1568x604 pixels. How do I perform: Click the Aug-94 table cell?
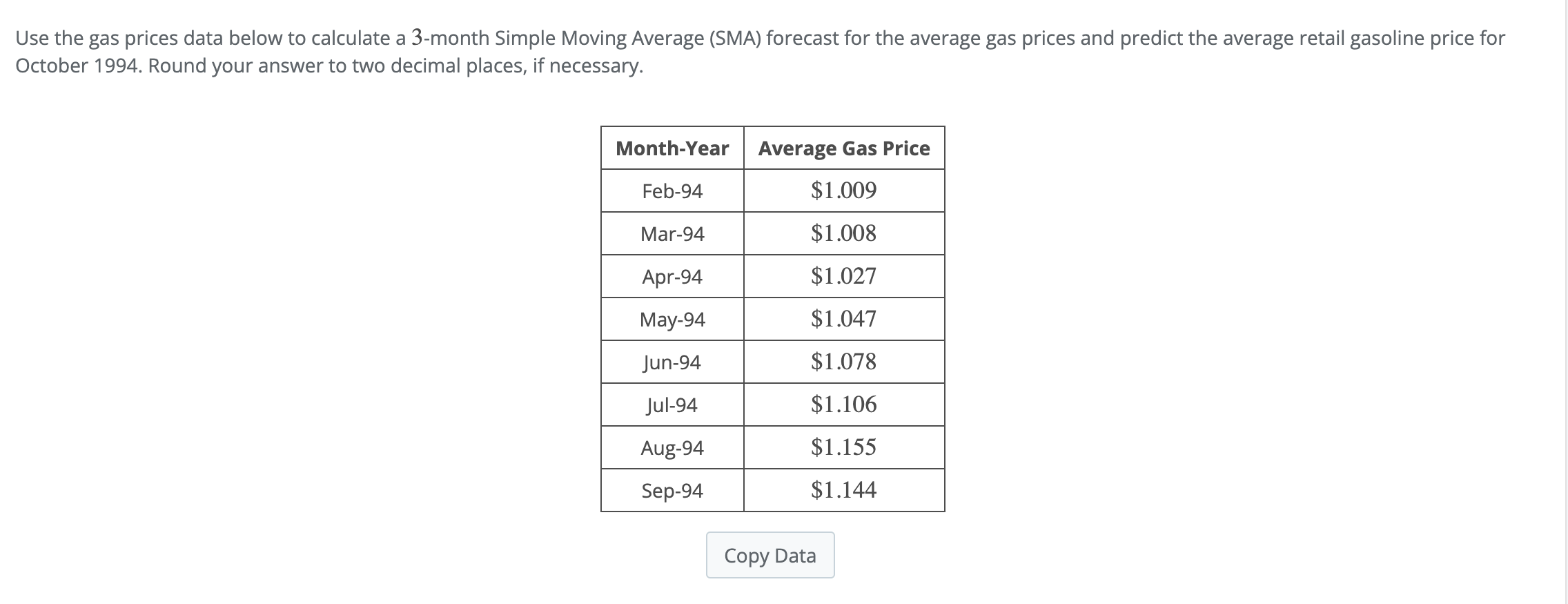pos(672,447)
